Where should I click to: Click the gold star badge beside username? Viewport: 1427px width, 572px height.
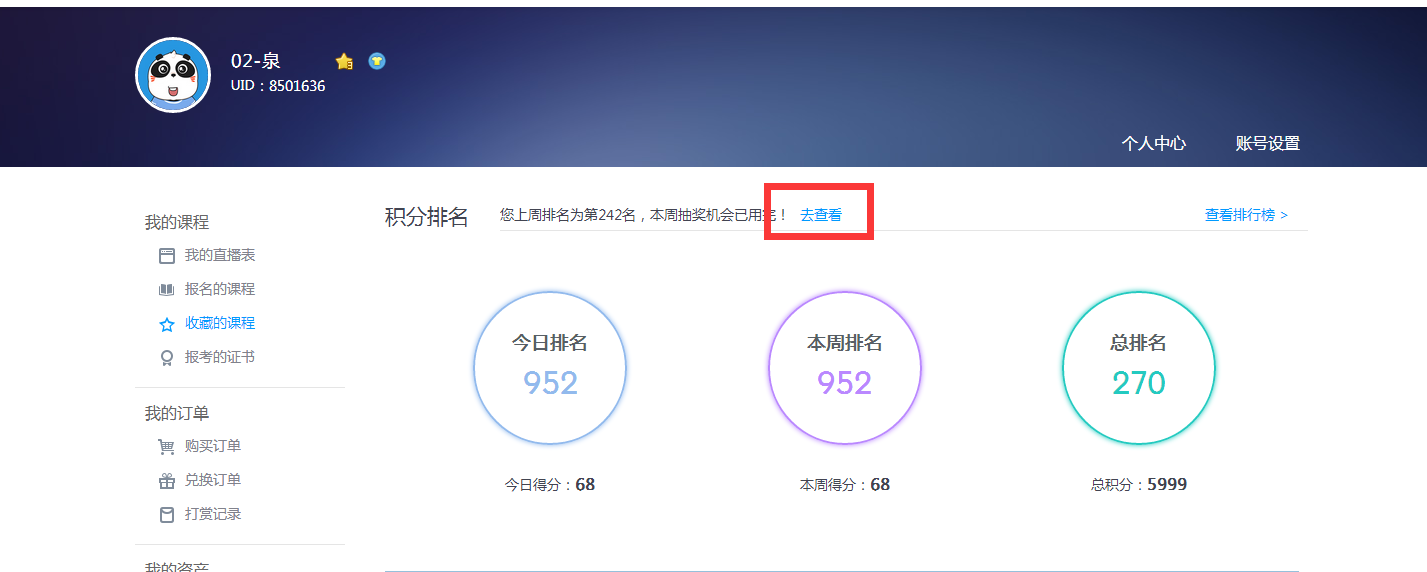pos(344,61)
